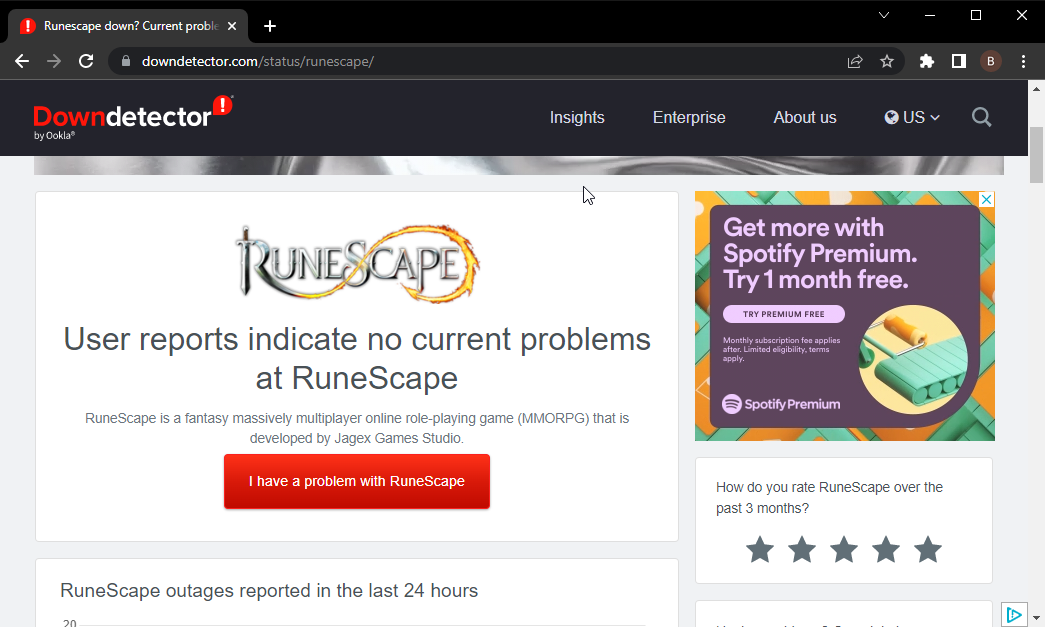Open the About us menu item
The height and width of the screenshot is (627, 1045).
[805, 117]
